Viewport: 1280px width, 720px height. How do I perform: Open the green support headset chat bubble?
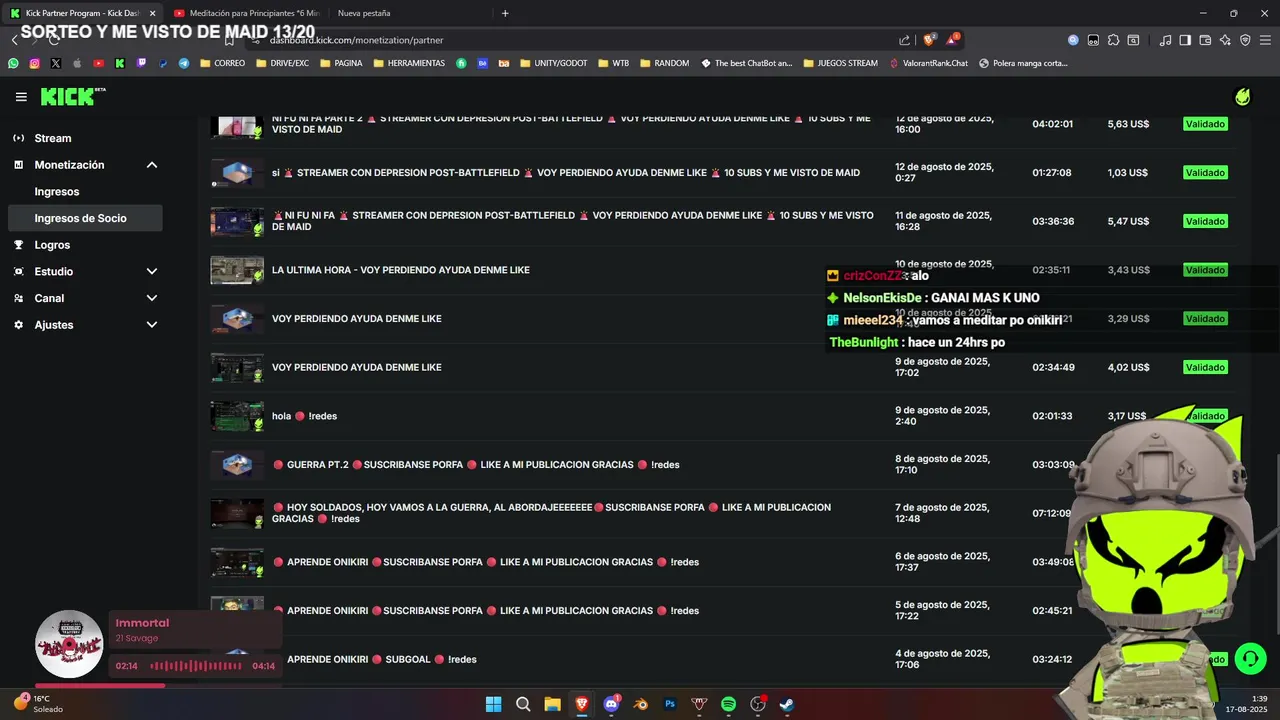[x=1250, y=658]
